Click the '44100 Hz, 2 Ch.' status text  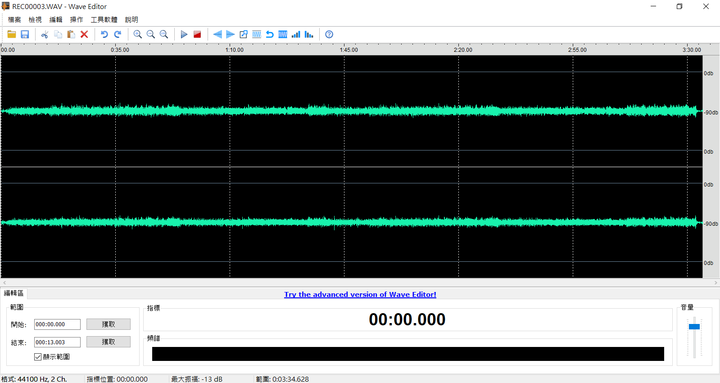[x=42, y=379]
